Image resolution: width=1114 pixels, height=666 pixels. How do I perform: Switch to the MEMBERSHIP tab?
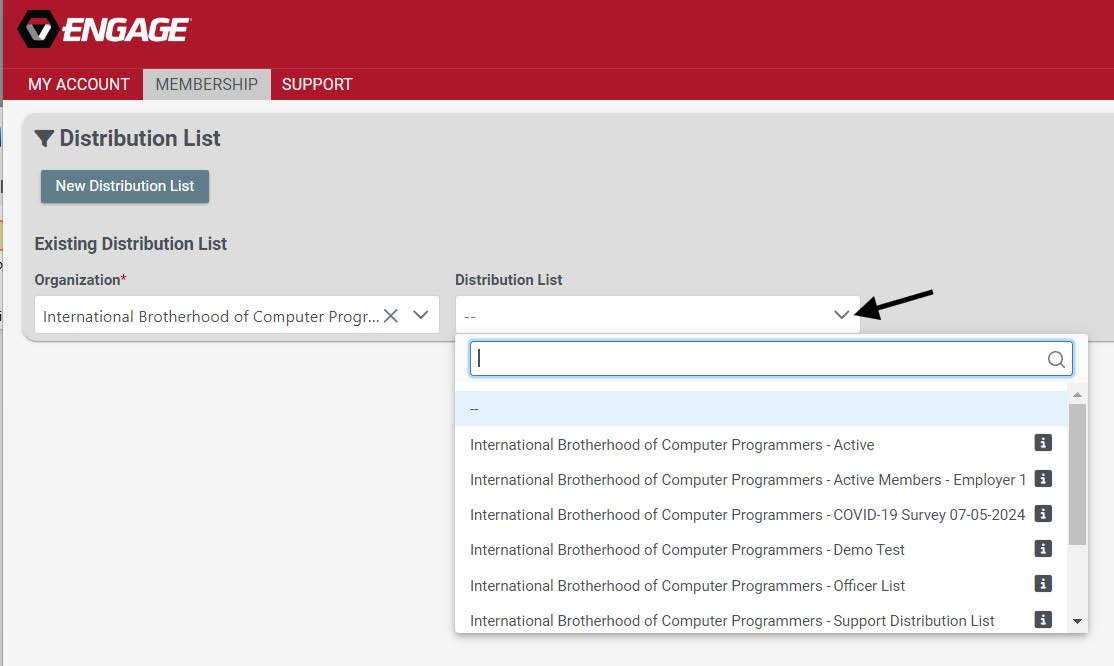(207, 84)
